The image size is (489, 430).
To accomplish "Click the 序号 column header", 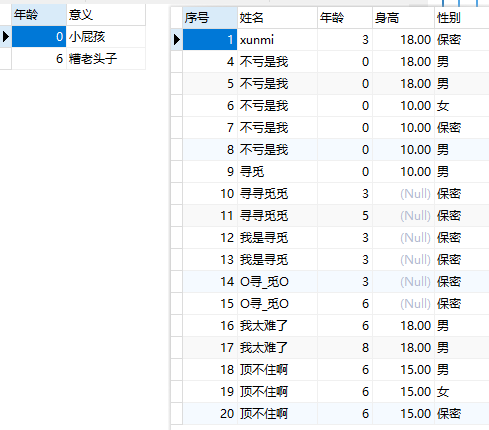I will [210, 18].
